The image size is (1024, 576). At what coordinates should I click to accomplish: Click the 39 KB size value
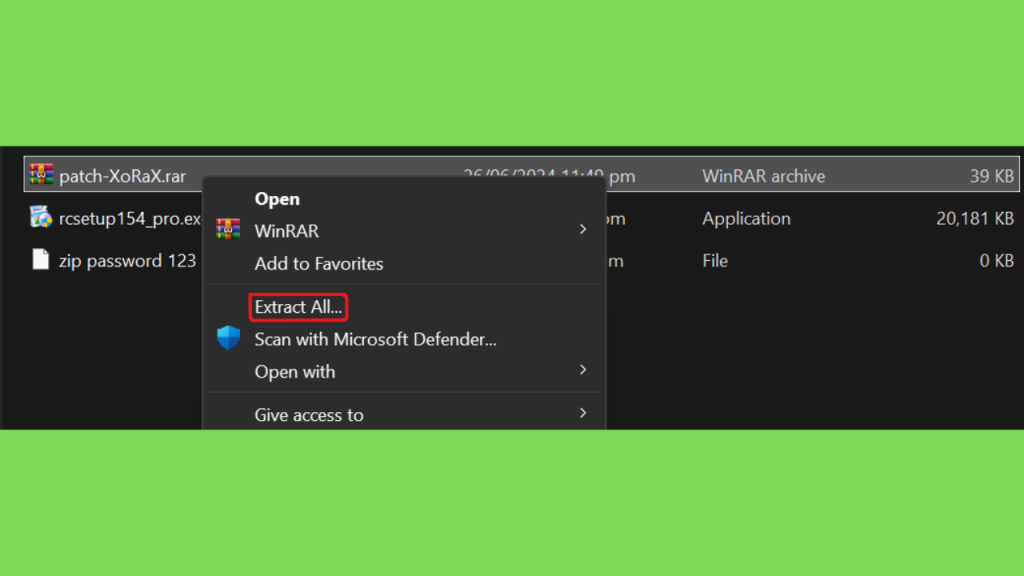[x=991, y=176]
